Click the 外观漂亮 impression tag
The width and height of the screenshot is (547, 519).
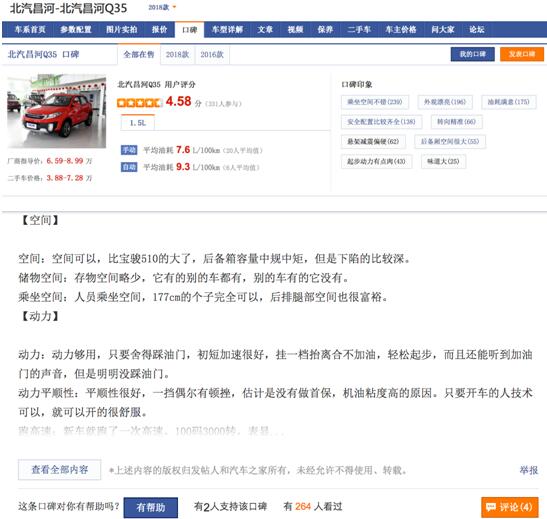[x=445, y=102]
